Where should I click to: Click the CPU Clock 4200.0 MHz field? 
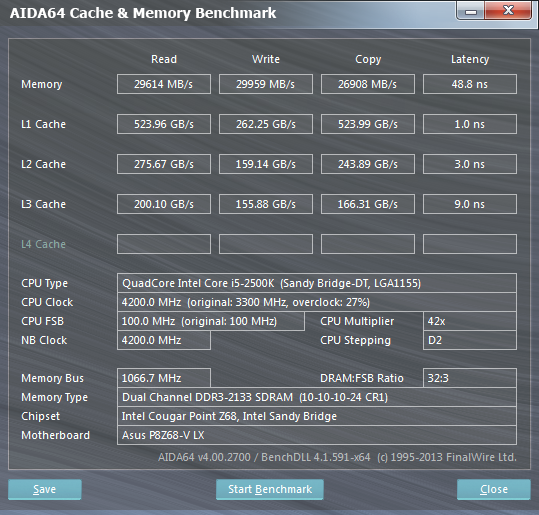tap(317, 302)
